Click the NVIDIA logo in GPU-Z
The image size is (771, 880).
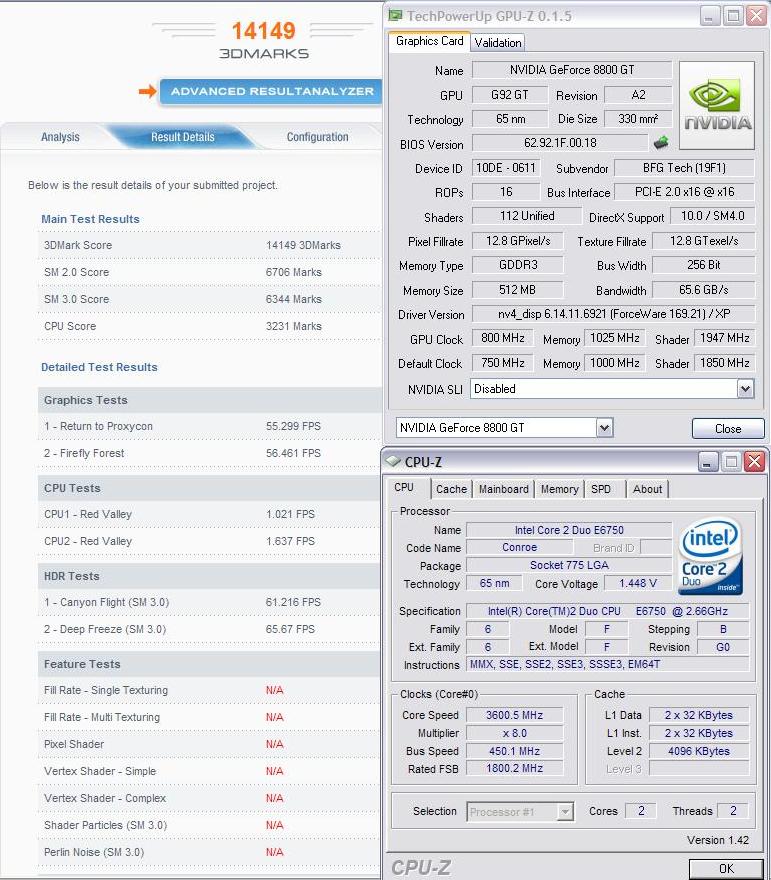coord(717,105)
